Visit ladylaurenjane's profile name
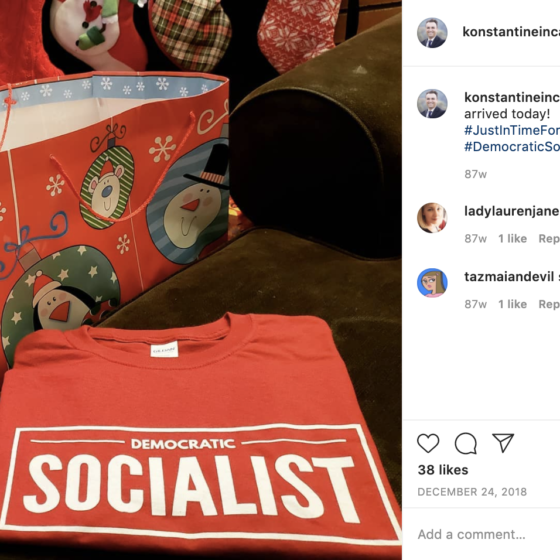 (511, 211)
